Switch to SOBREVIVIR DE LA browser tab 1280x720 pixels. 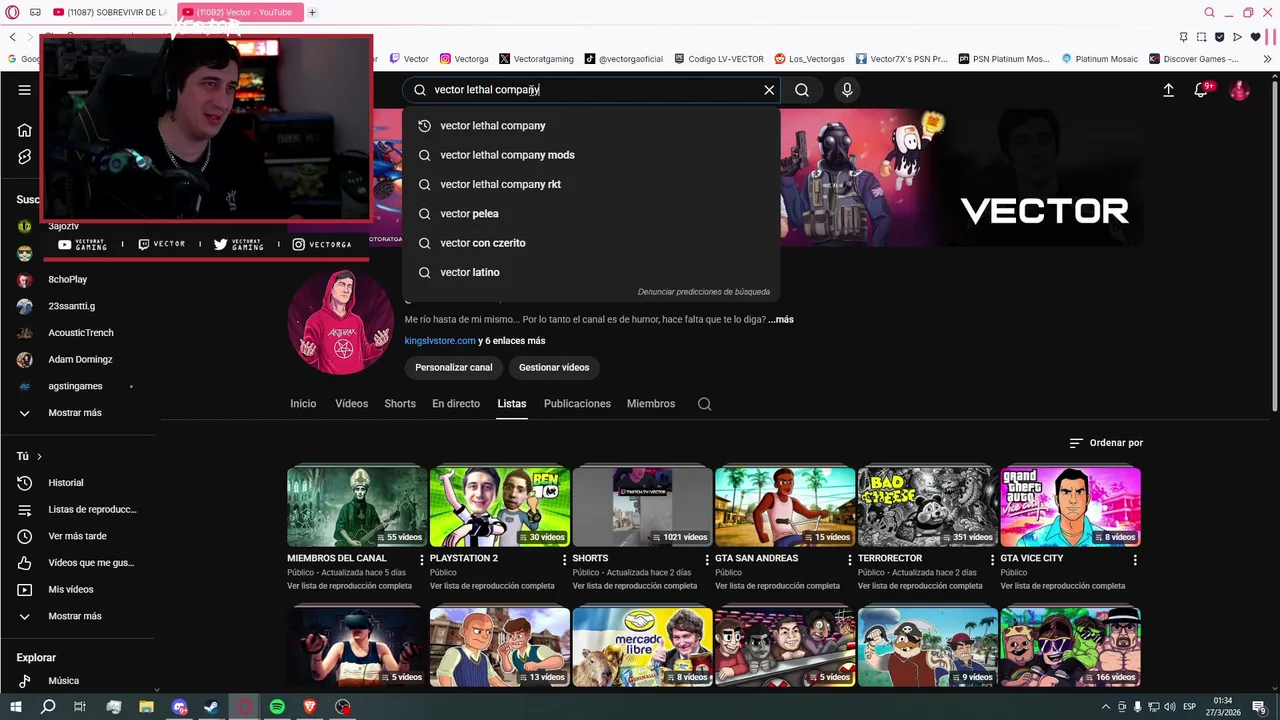point(109,12)
